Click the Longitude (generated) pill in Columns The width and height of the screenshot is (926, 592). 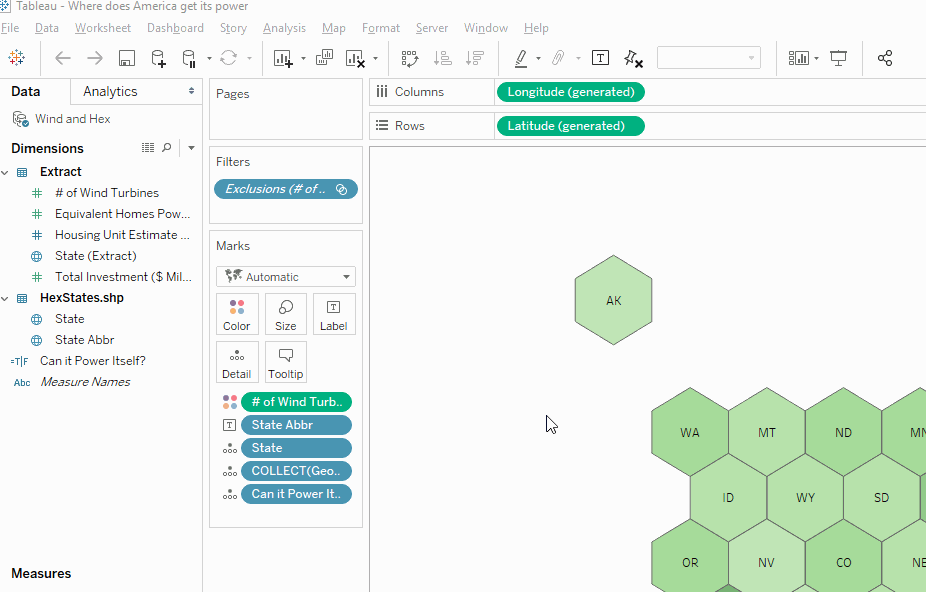(x=570, y=92)
